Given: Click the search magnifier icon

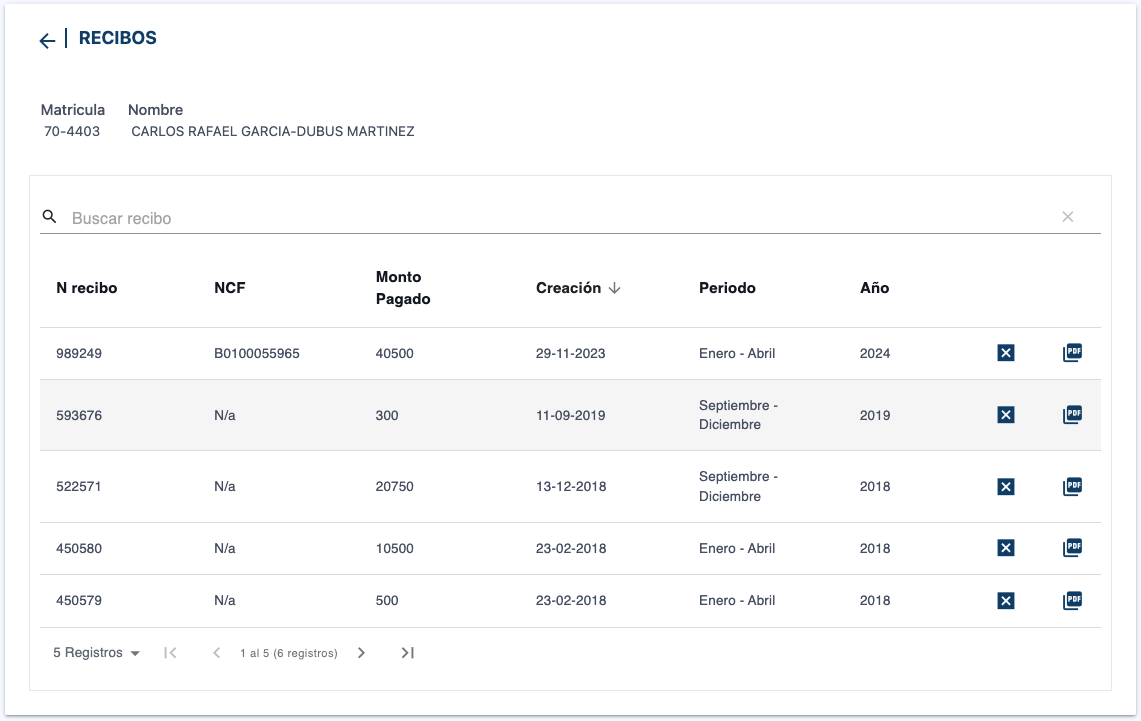Looking at the screenshot, I should pyautogui.click(x=49, y=217).
